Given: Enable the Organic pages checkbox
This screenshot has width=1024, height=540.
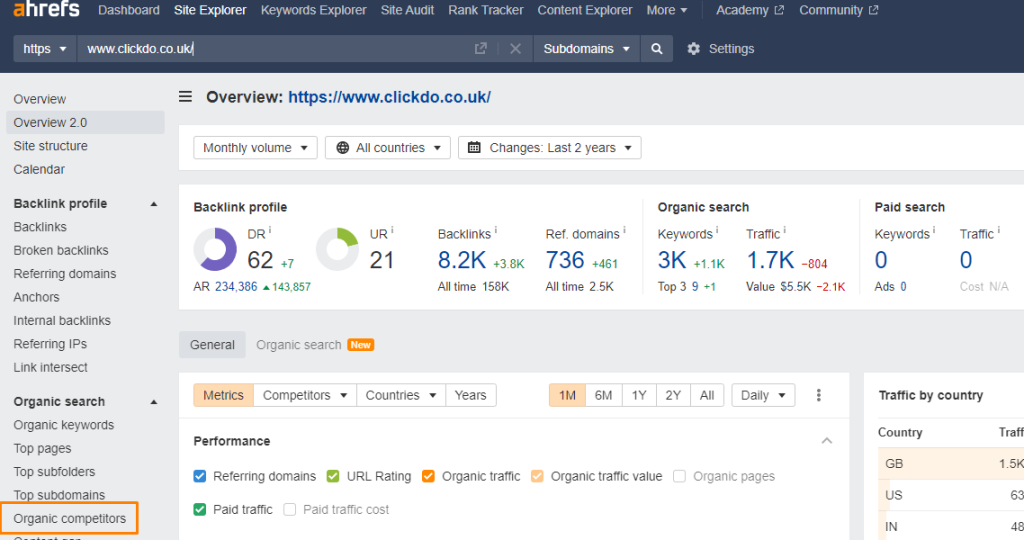Looking at the screenshot, I should point(680,476).
